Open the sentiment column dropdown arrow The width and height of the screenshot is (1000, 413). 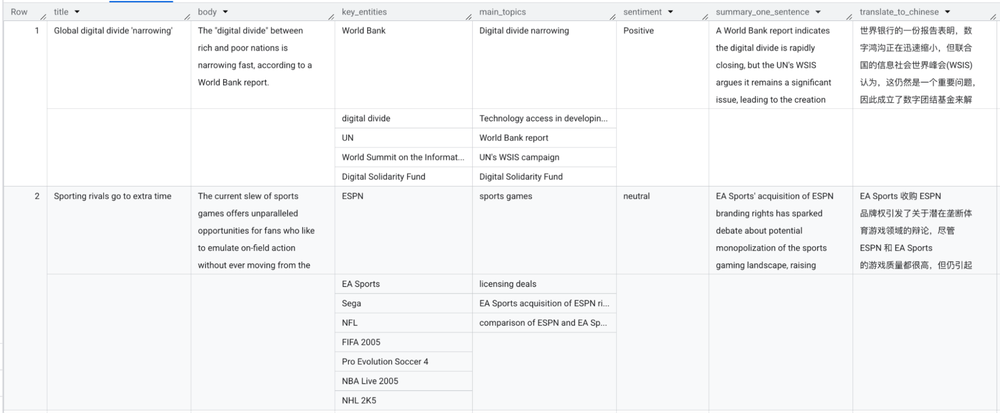[670, 12]
